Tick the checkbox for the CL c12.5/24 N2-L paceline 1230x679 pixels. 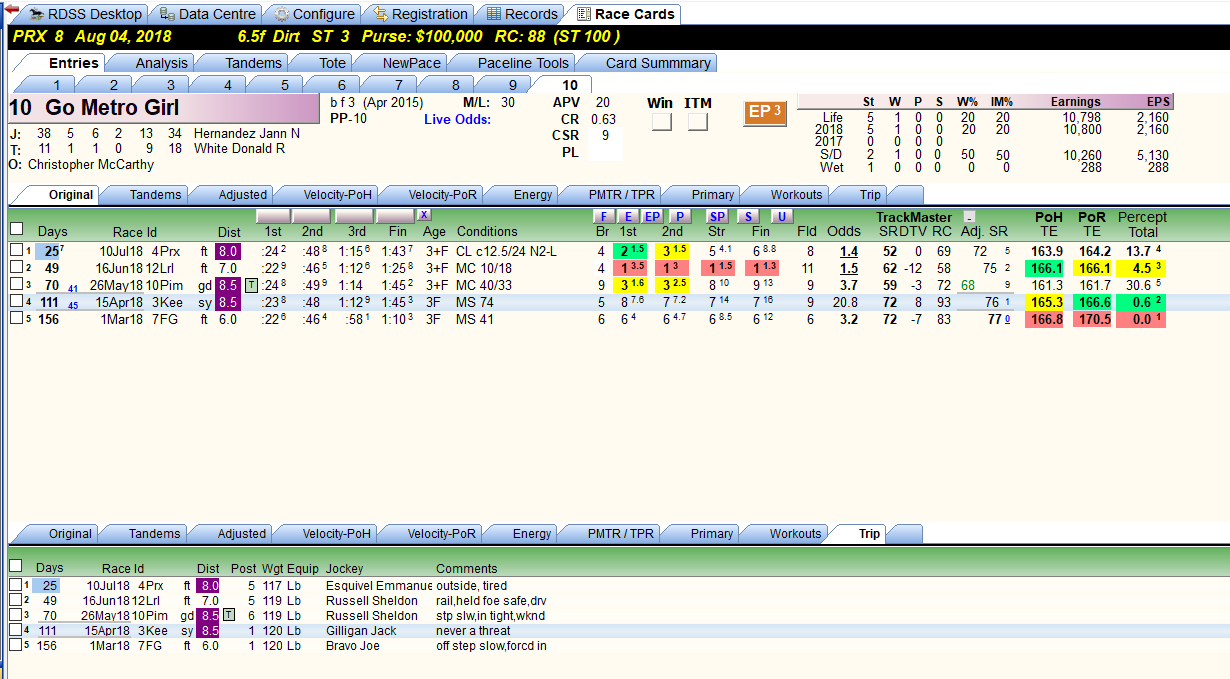(x=16, y=250)
